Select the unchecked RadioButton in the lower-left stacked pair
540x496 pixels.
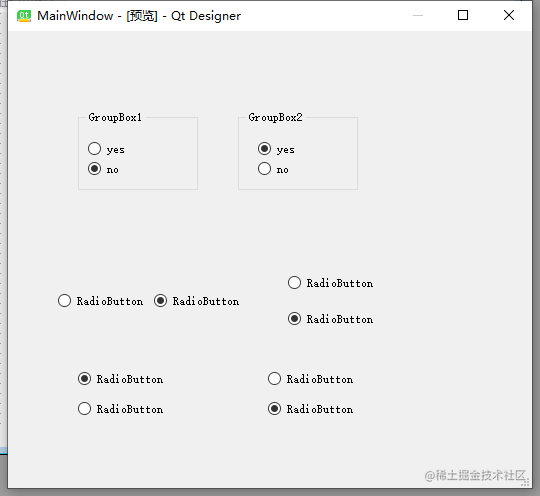[121, 409]
